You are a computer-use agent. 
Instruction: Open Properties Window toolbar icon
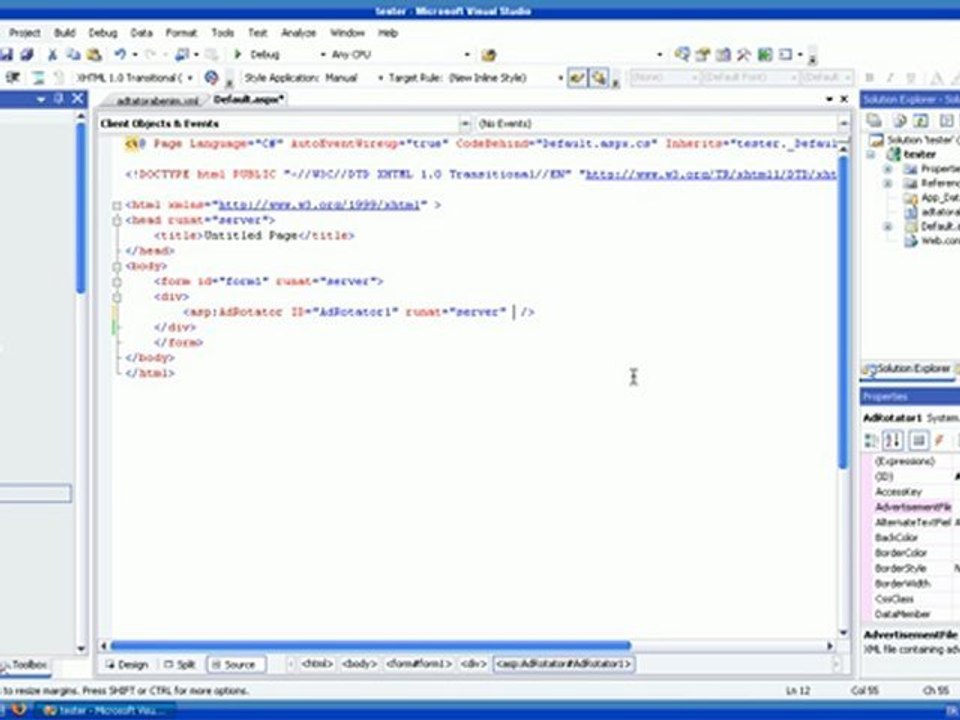tap(703, 54)
